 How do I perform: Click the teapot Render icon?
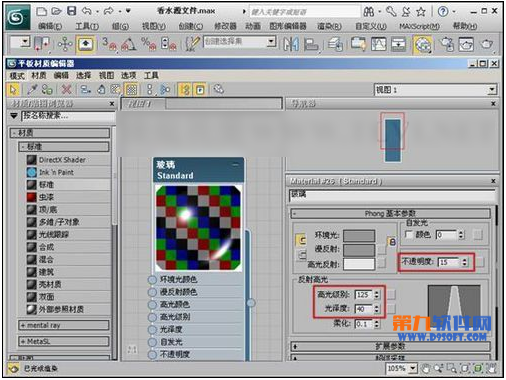click(x=487, y=44)
